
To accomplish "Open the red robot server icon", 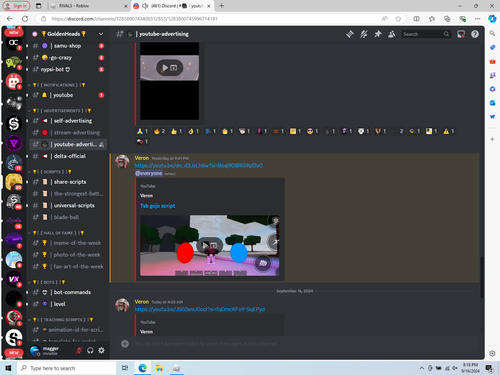I will (14, 81).
